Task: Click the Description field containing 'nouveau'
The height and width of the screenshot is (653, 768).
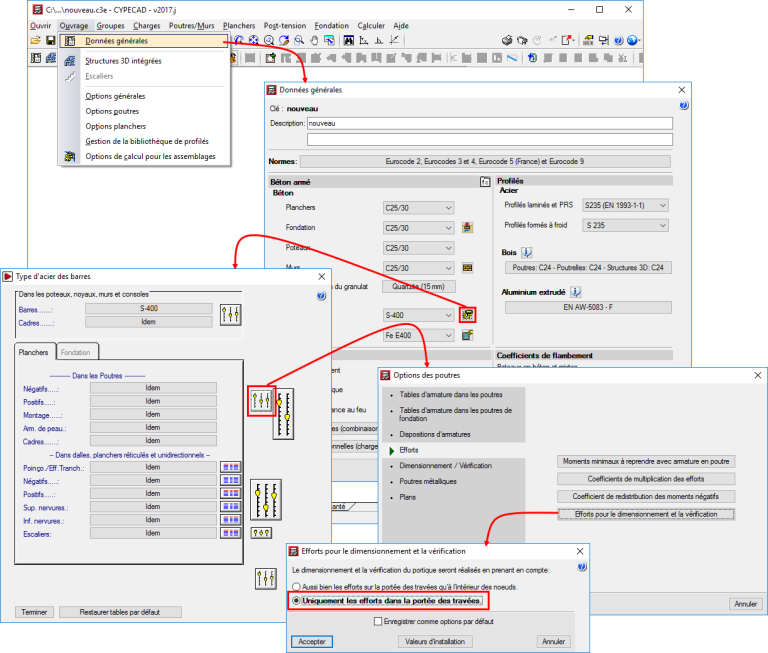Action: tap(490, 123)
